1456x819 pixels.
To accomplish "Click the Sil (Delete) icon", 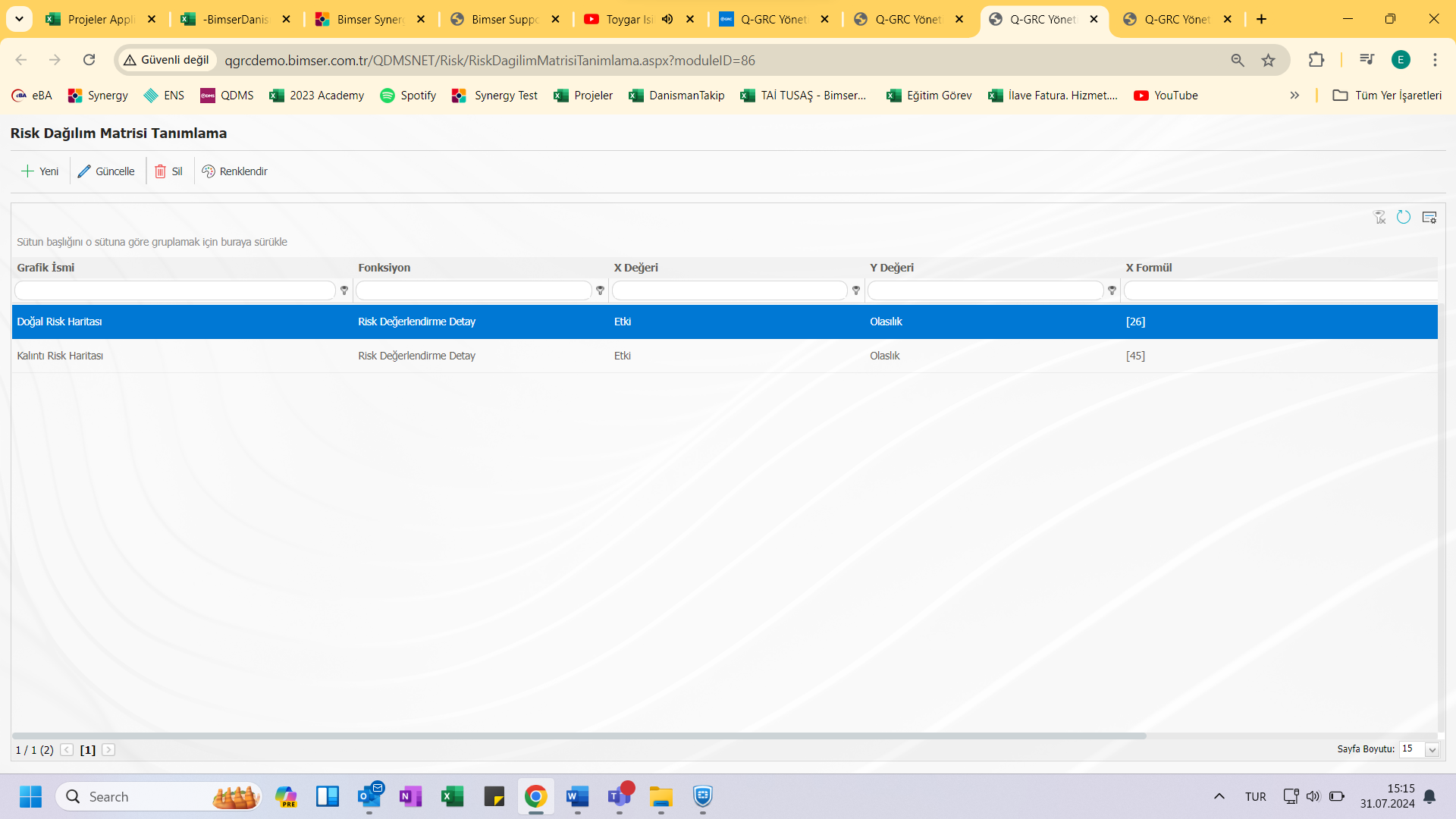I will point(167,171).
